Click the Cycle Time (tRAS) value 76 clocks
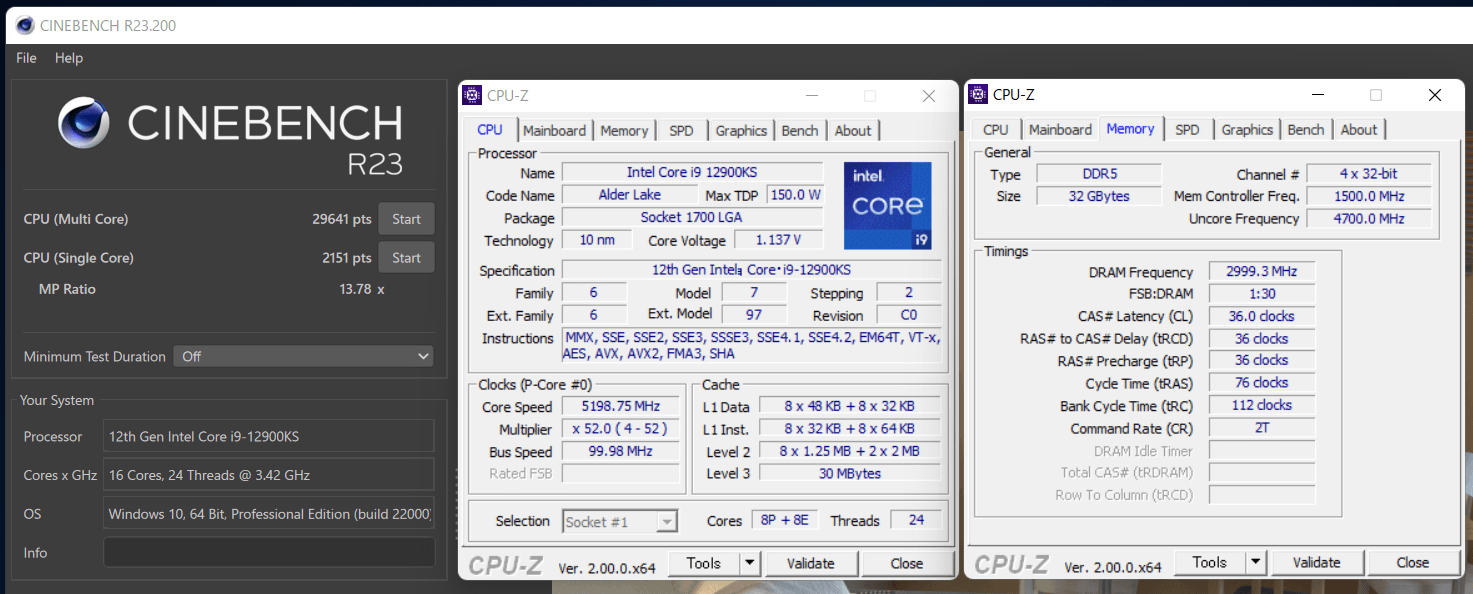Viewport: 1473px width, 594px height. 1261,382
